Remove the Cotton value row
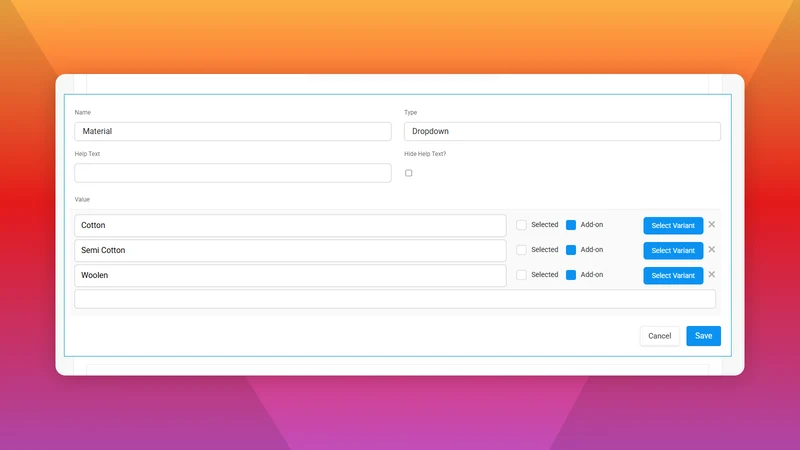800x450 pixels. coord(712,224)
